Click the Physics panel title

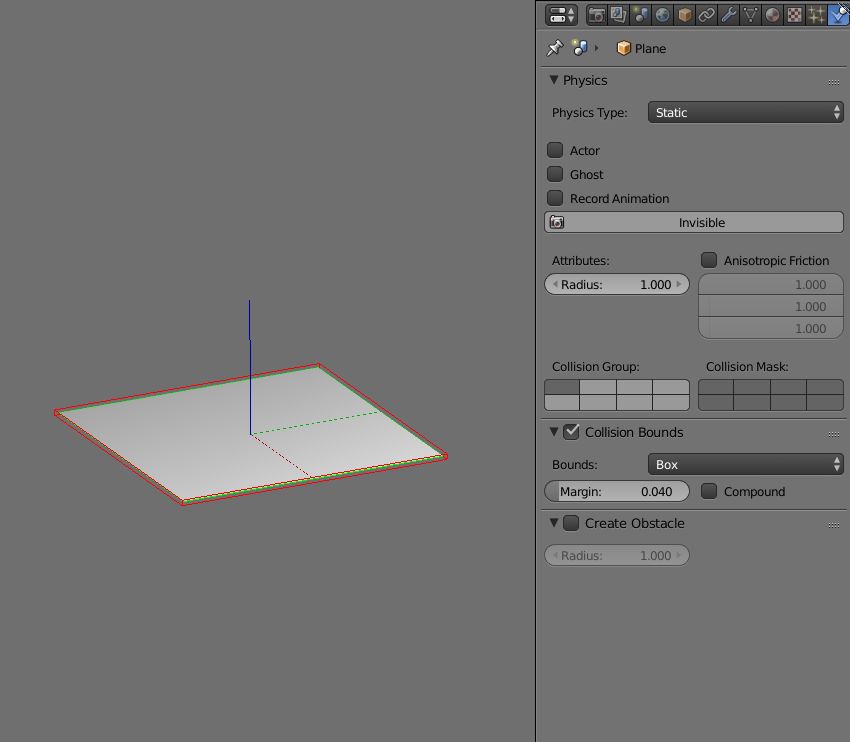click(x=585, y=80)
